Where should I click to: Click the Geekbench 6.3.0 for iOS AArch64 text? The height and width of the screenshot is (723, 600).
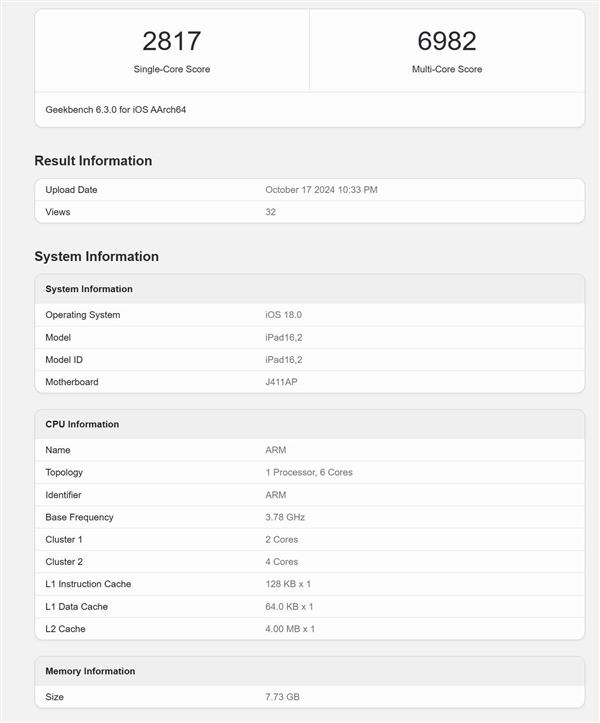point(116,109)
